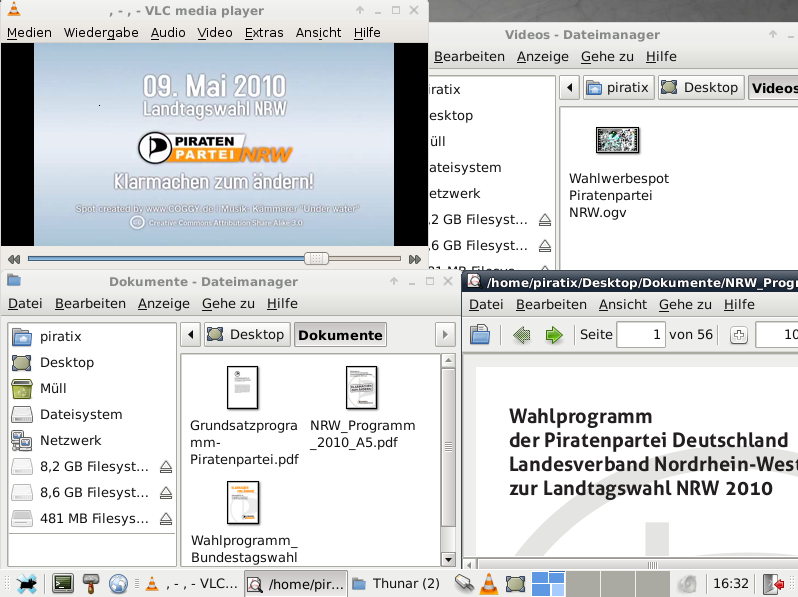The height and width of the screenshot is (597, 798).
Task: Go to next page in PDF viewer
Action: (x=554, y=335)
